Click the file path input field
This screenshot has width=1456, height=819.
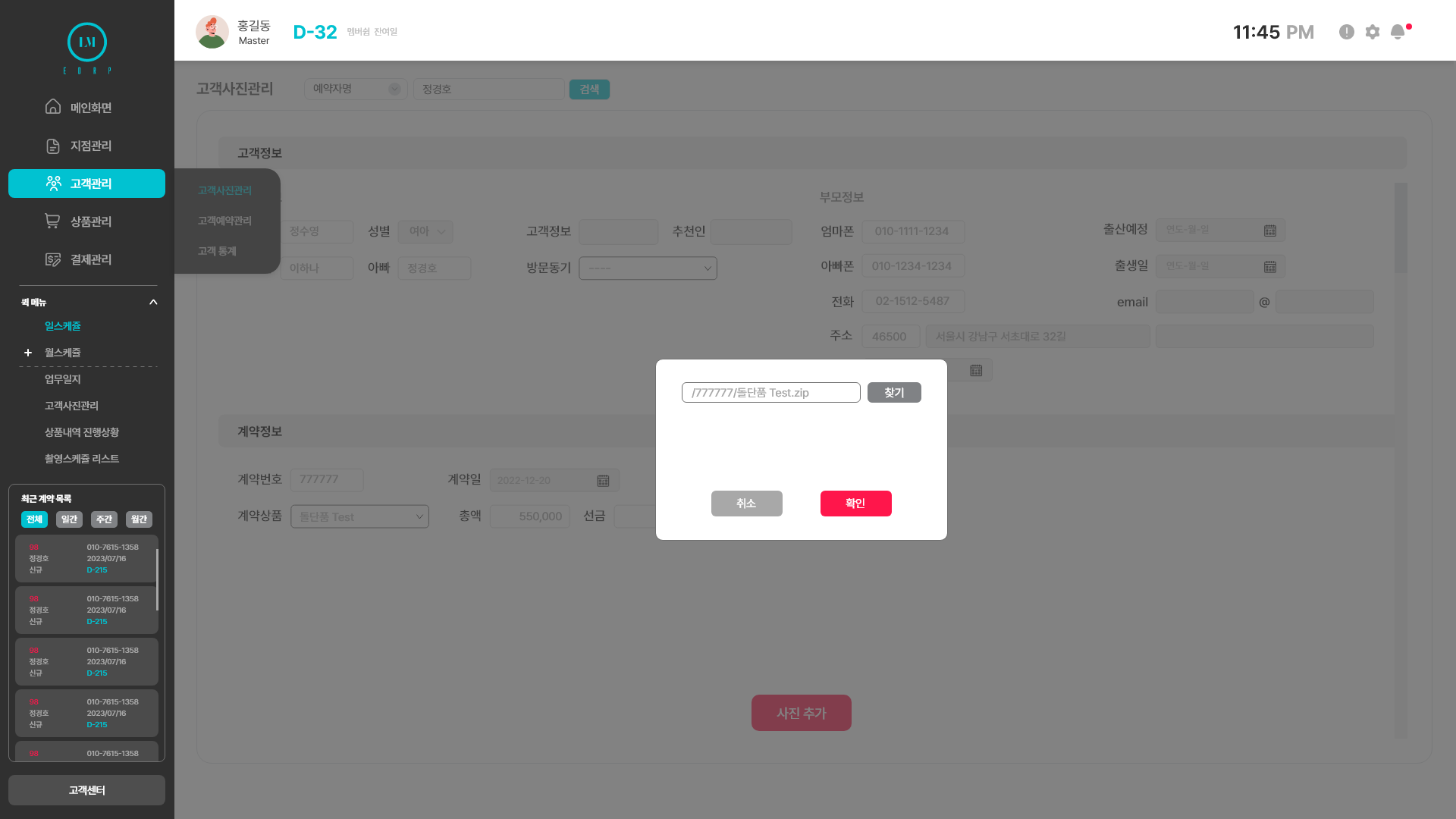point(770,393)
